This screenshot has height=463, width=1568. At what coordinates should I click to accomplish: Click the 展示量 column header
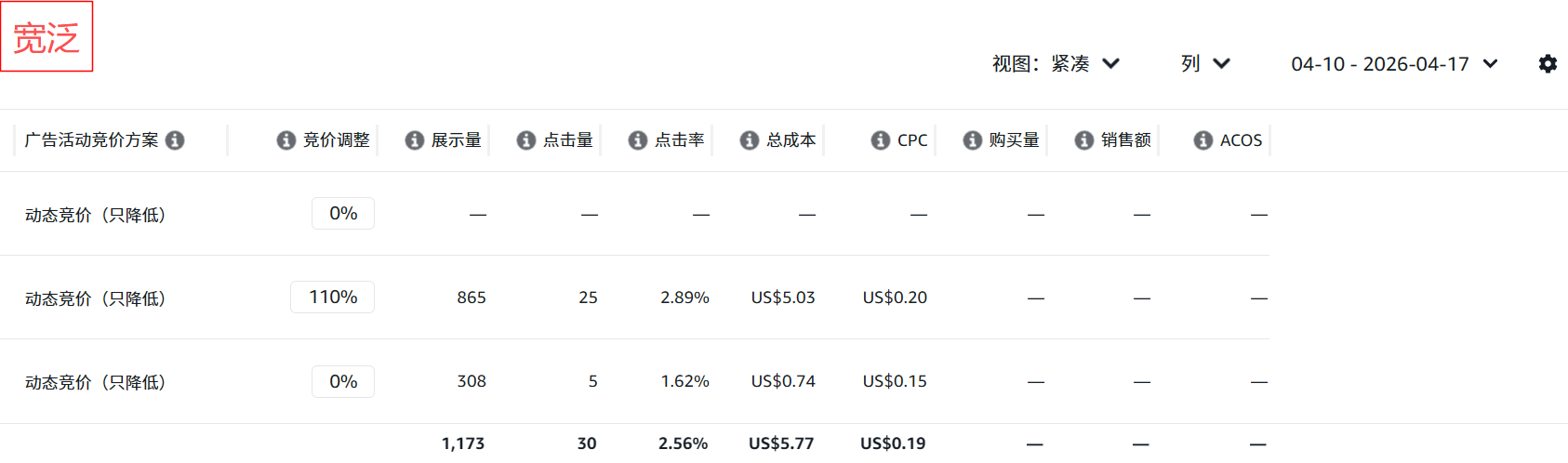[x=456, y=140]
